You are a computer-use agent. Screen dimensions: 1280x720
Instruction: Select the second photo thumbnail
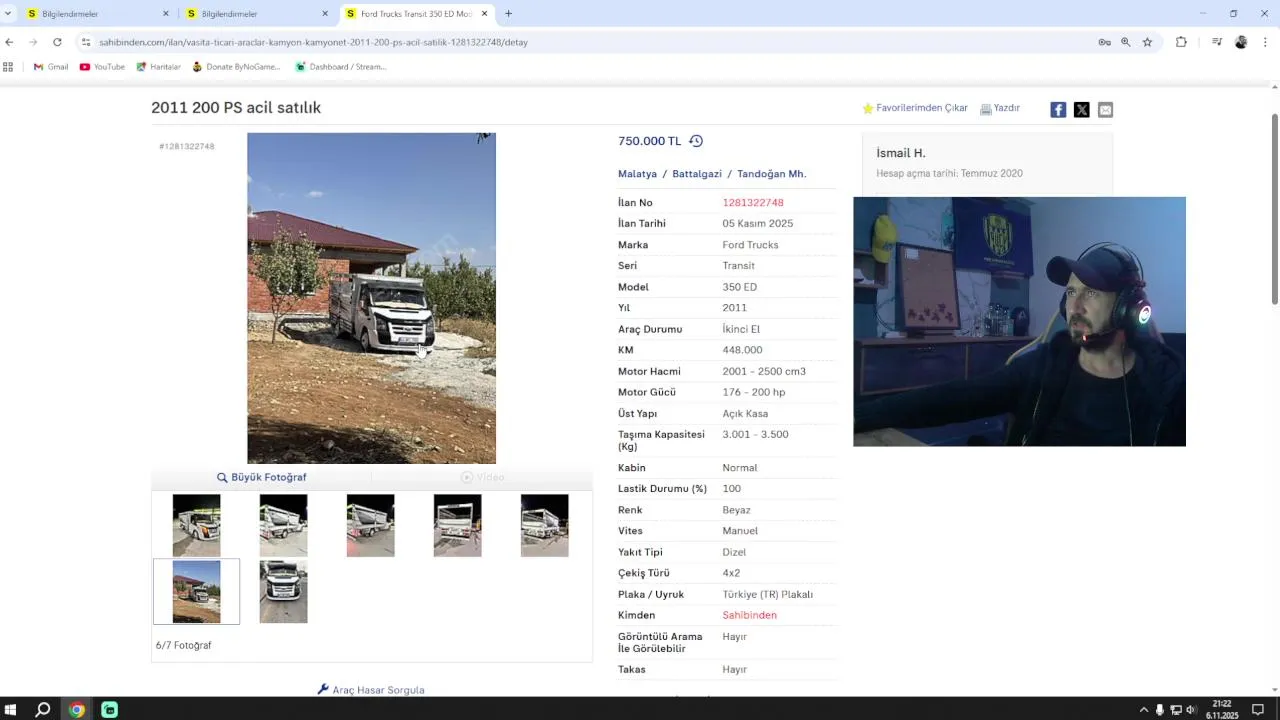(283, 525)
